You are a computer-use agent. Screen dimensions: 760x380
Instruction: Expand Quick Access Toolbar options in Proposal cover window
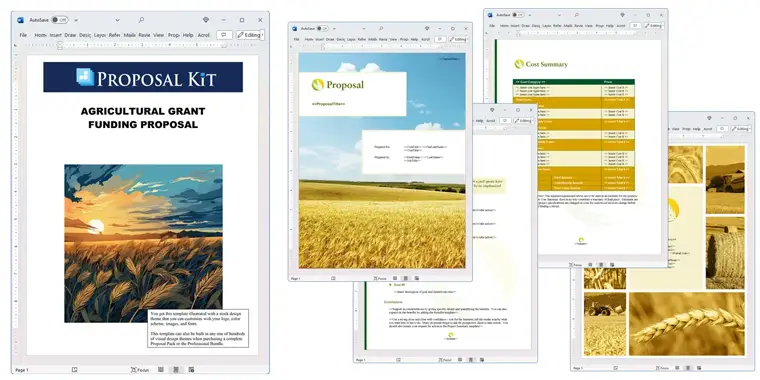(334, 29)
